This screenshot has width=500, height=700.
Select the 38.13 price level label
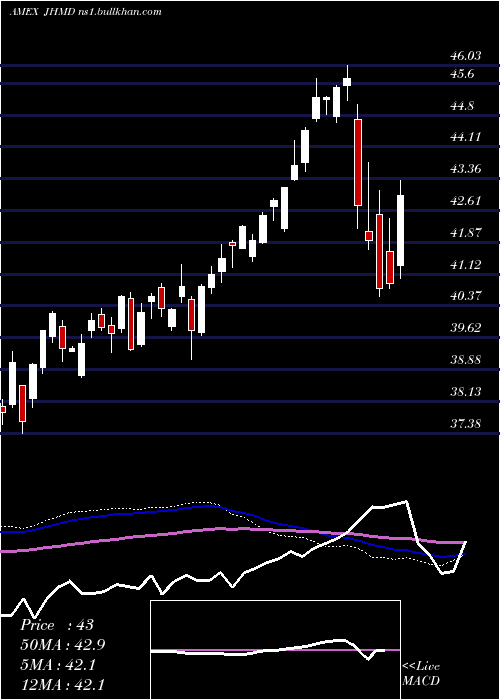(x=466, y=392)
